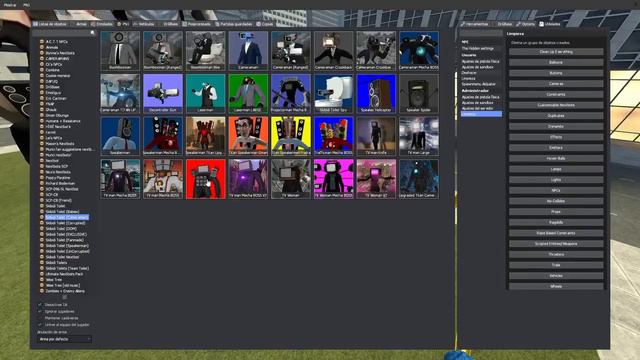The height and width of the screenshot is (360, 640).
Task: Open the Arma por defecto dropdown
Action: tap(64, 339)
